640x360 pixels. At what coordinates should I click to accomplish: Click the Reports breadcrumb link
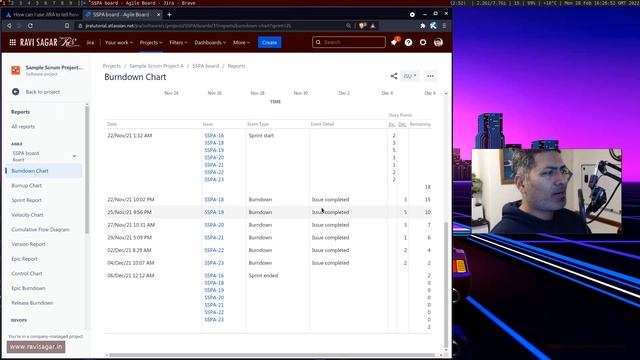click(236, 66)
